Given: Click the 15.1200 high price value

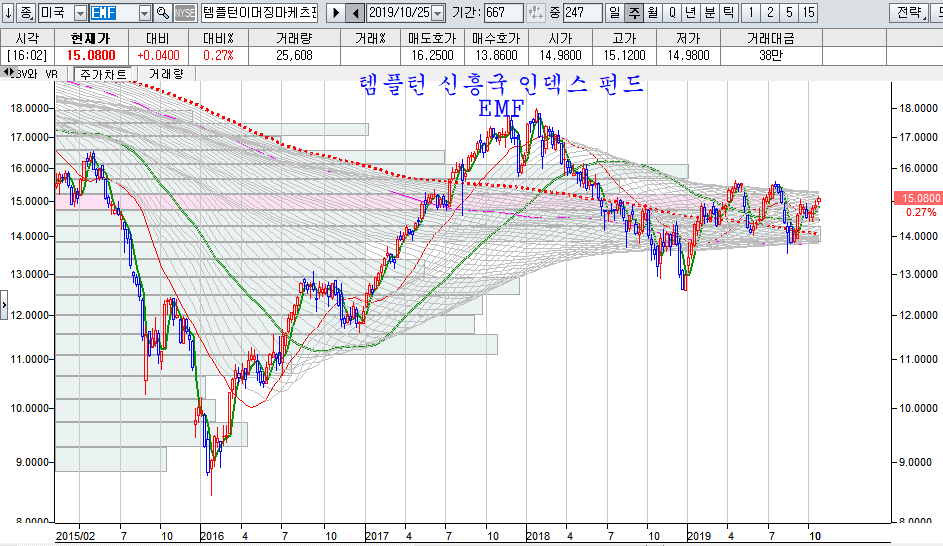Looking at the screenshot, I should [624, 55].
